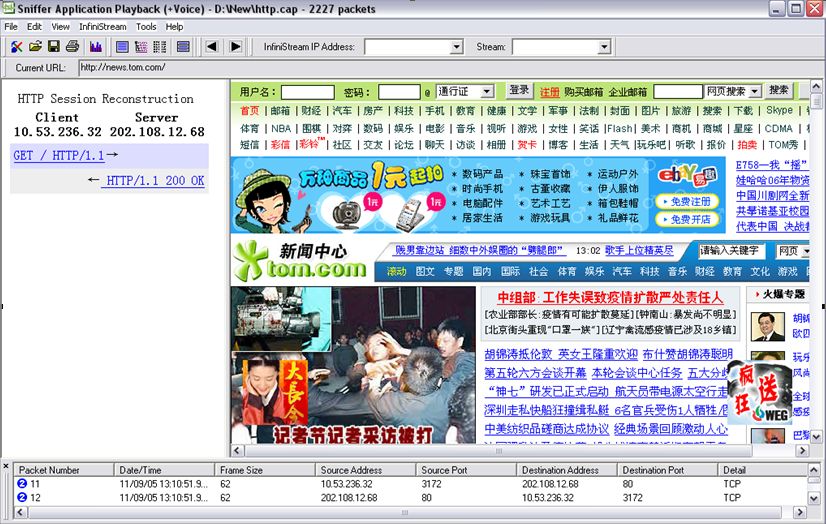This screenshot has width=826, height=524.
Task: Click the 密码 password input field
Action: (399, 92)
